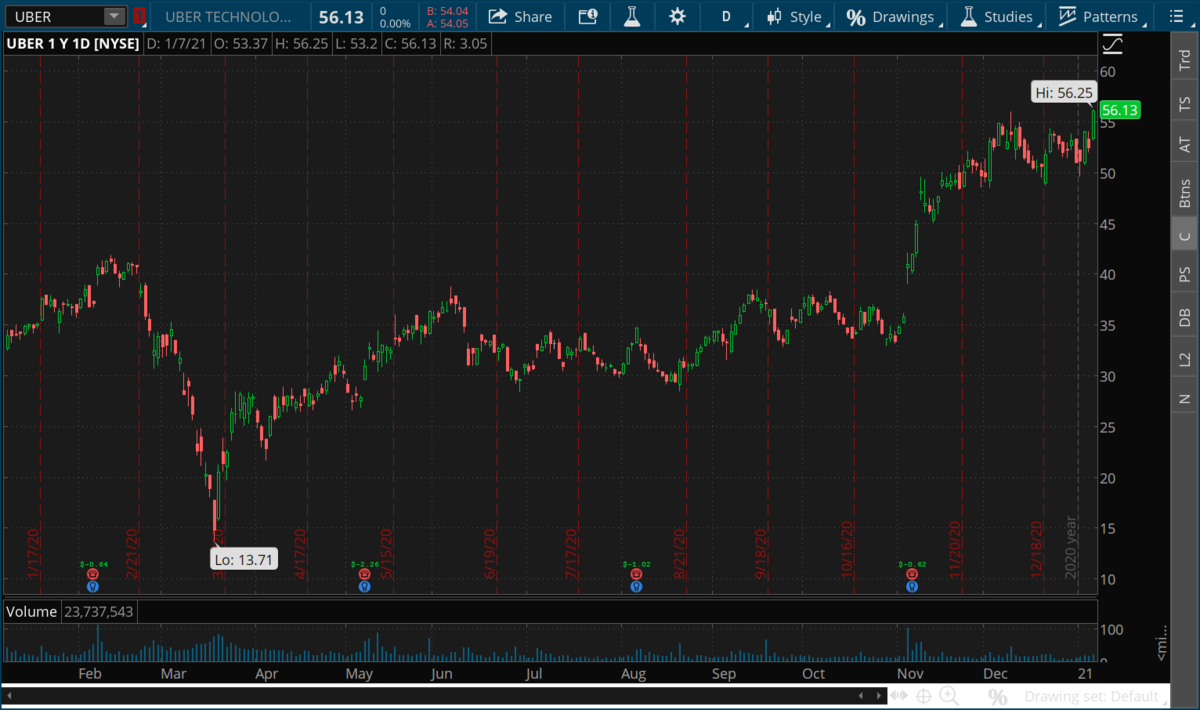Select the C sidebar tab
Viewport: 1200px width, 710px height.
pyautogui.click(x=1185, y=236)
